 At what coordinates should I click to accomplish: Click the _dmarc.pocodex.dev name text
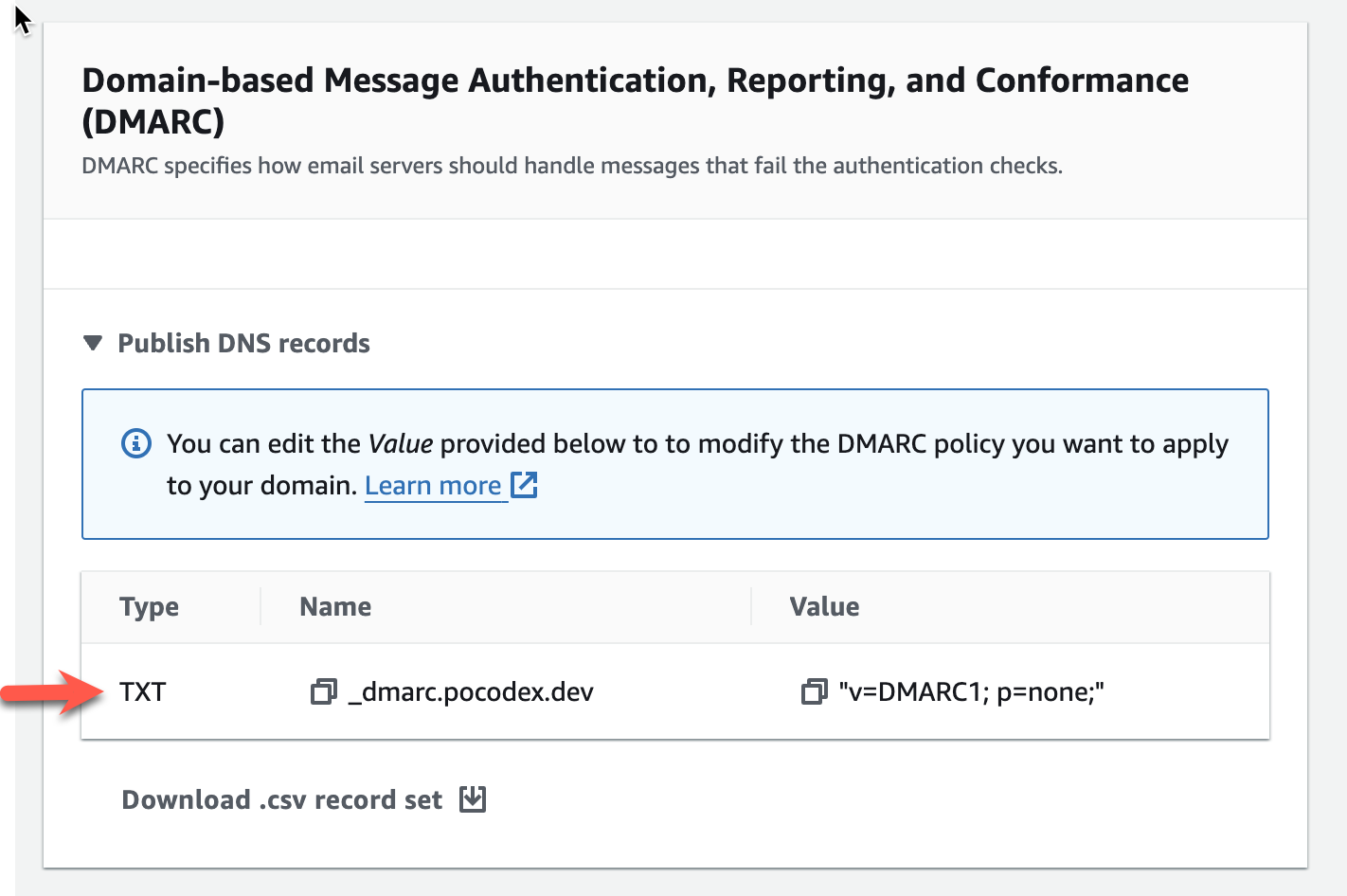pyautogui.click(x=471, y=692)
